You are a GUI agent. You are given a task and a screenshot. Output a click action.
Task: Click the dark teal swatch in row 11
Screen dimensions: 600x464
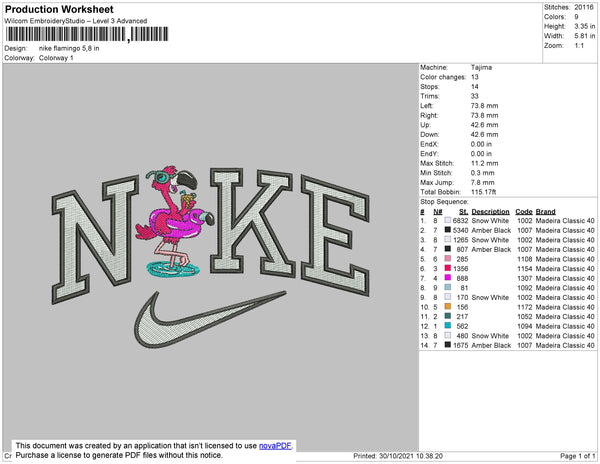(447, 316)
